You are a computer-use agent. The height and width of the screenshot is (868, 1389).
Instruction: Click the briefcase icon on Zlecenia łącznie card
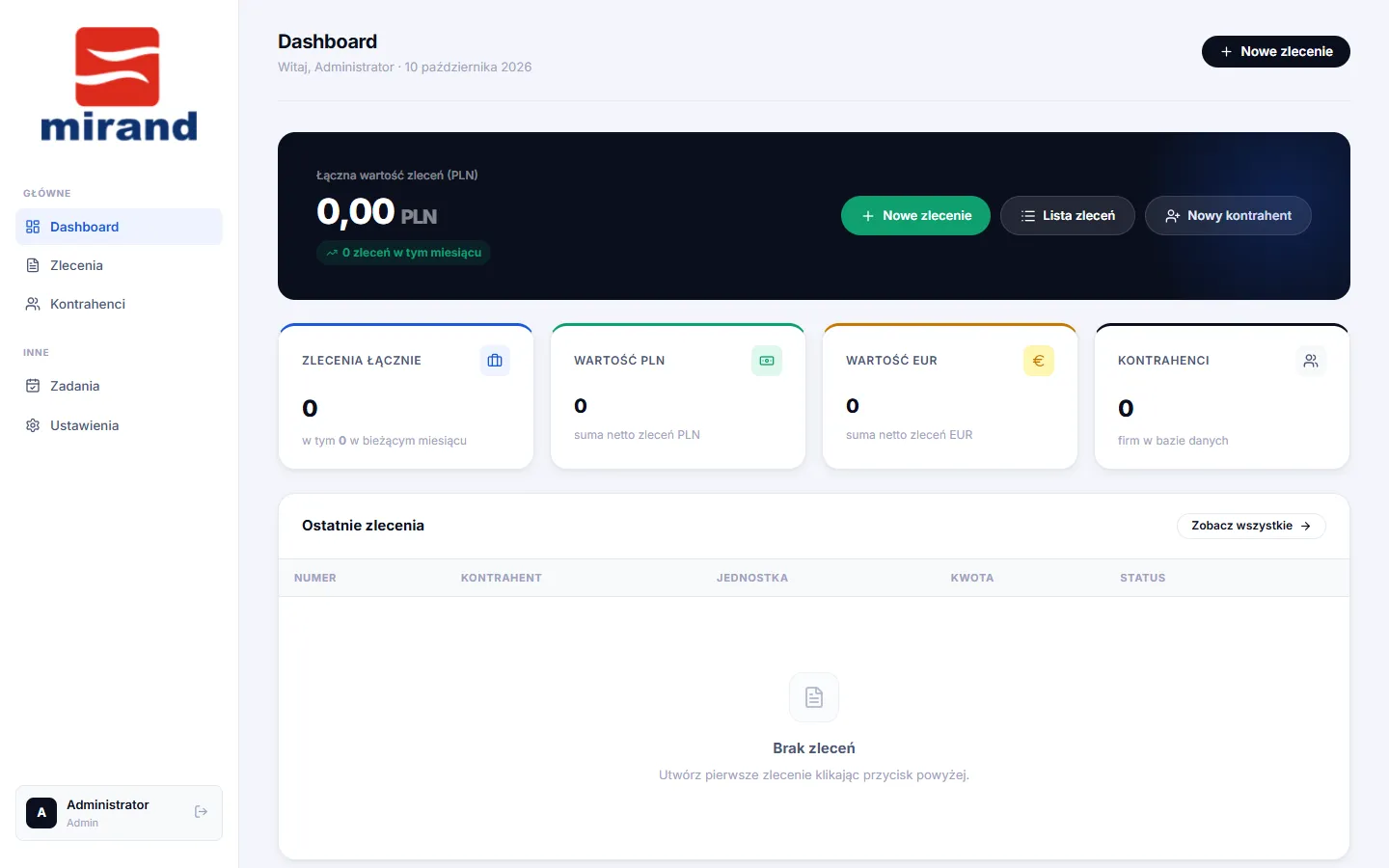495,361
